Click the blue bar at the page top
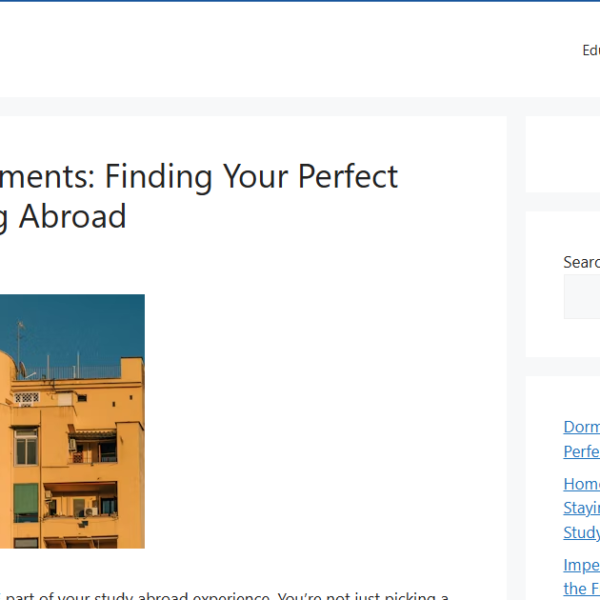The image size is (600, 600). click(300, 1)
